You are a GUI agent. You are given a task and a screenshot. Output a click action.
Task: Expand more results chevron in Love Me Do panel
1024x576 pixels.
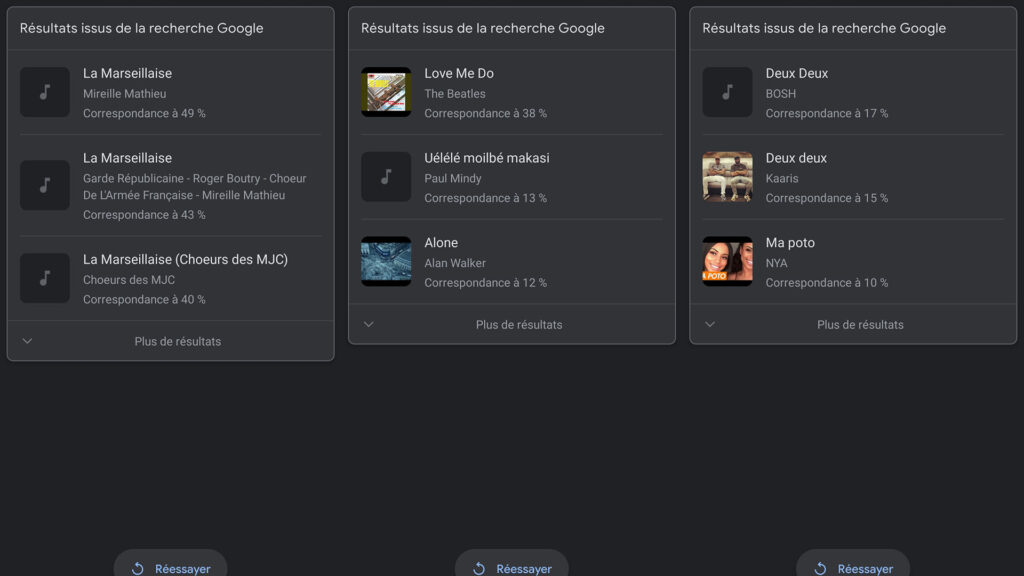click(x=369, y=324)
